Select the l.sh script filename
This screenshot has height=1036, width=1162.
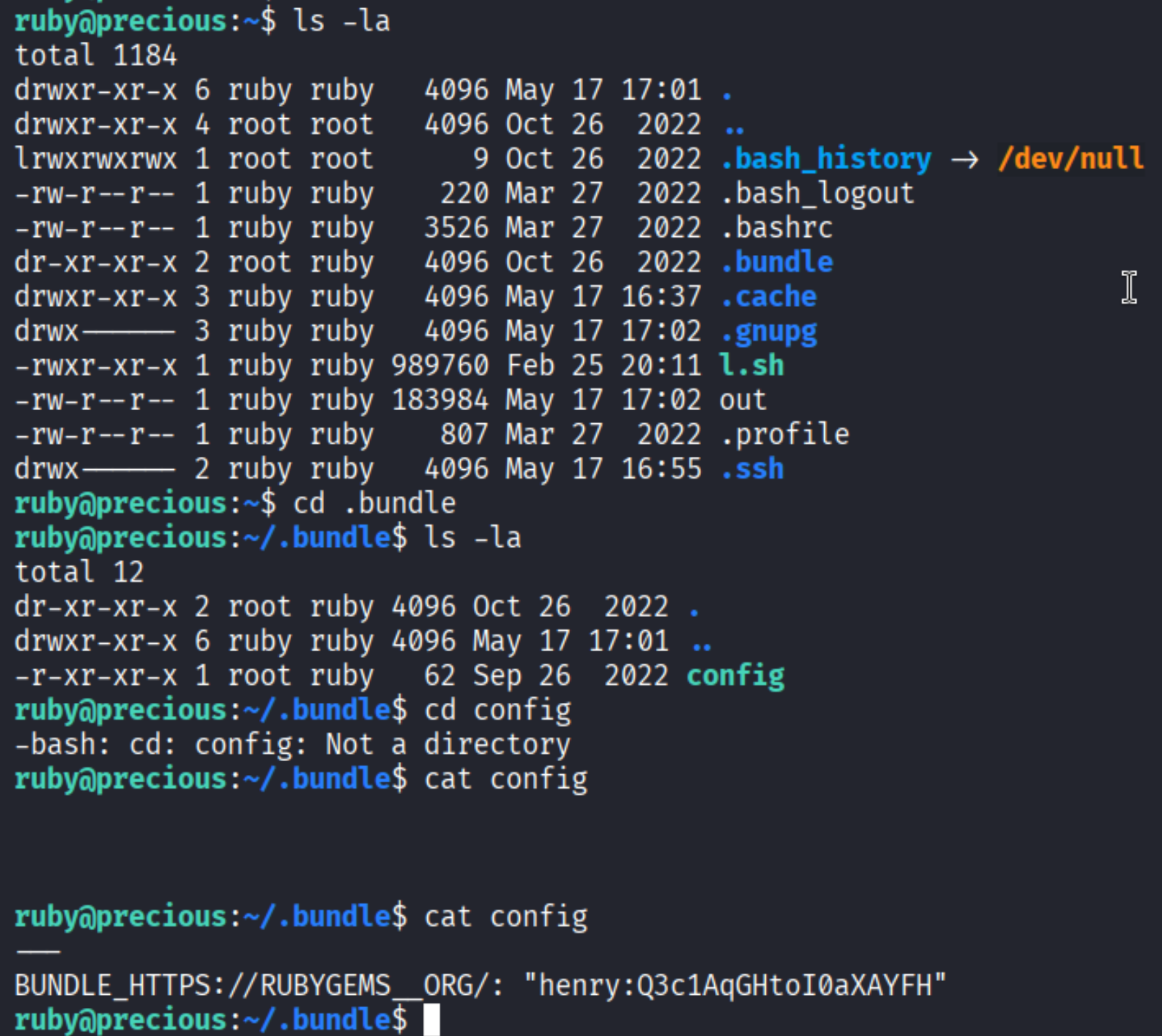point(751,365)
